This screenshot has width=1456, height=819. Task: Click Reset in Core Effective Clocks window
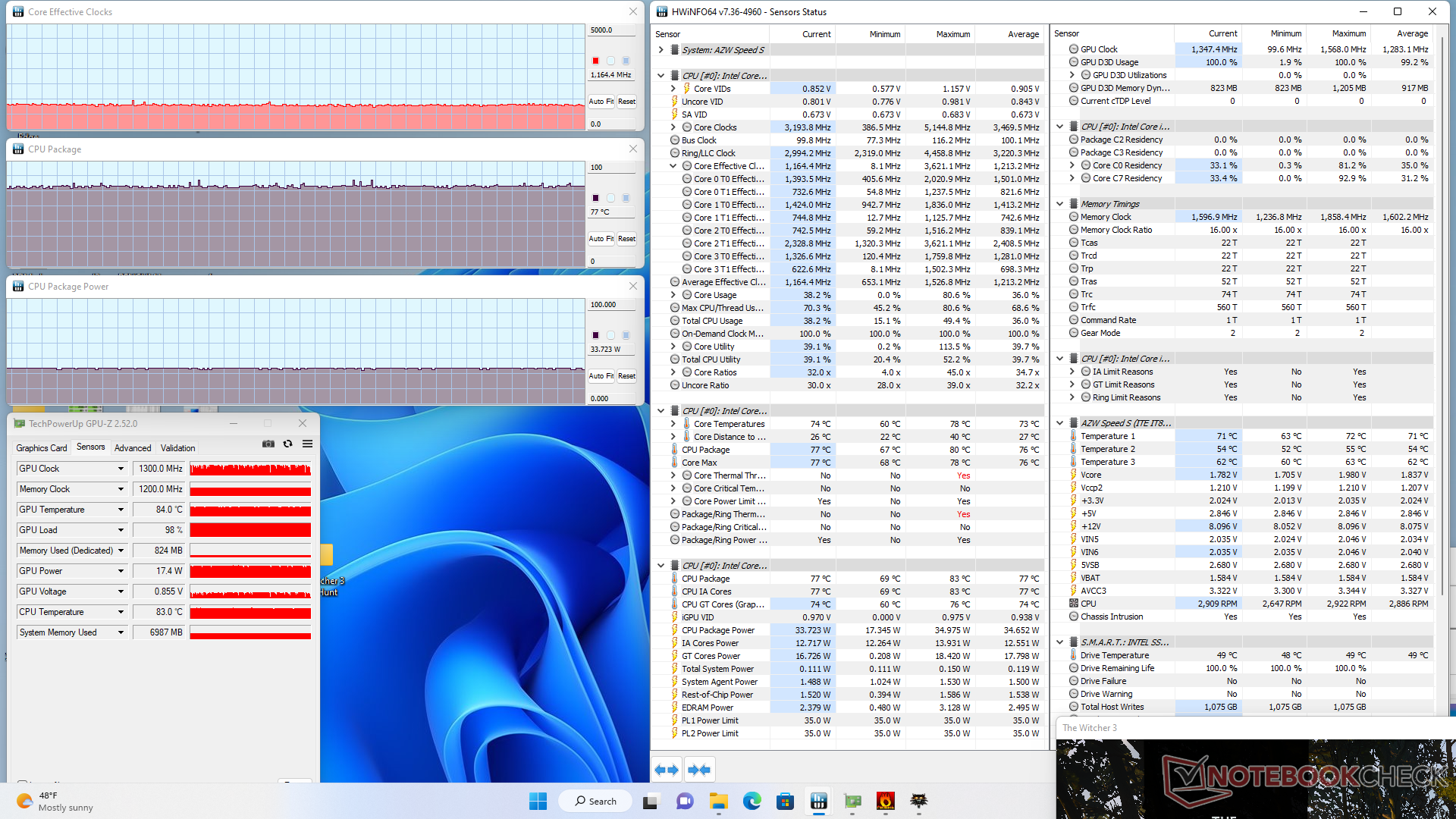[626, 102]
